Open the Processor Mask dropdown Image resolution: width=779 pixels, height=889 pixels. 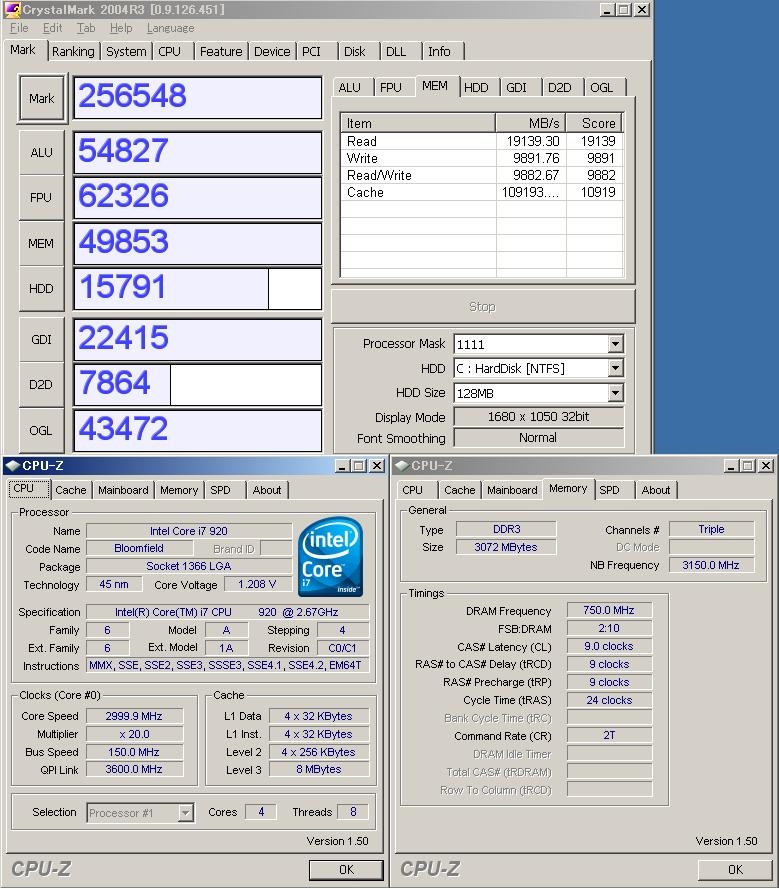614,344
